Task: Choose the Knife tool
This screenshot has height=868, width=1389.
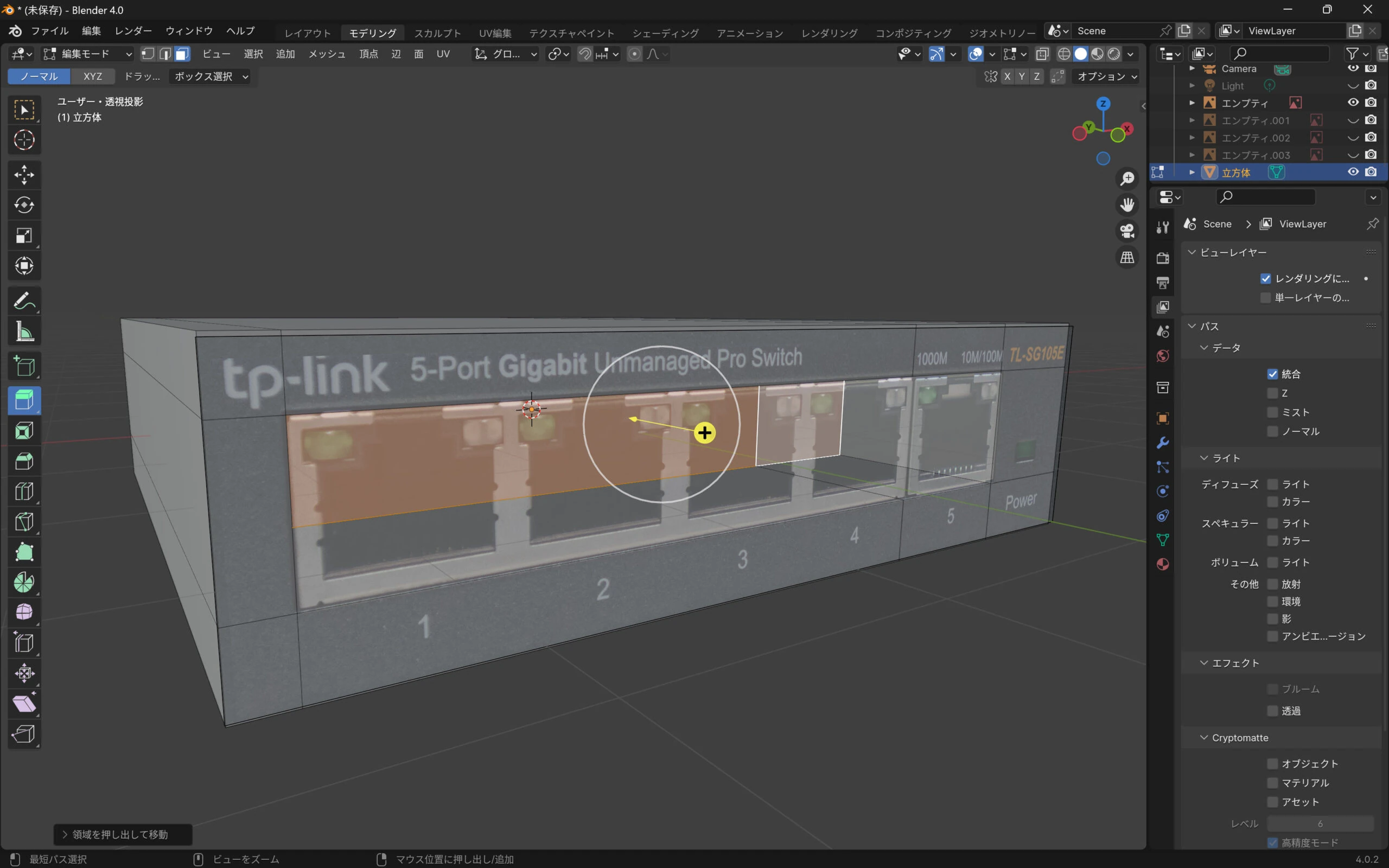Action: (x=23, y=522)
